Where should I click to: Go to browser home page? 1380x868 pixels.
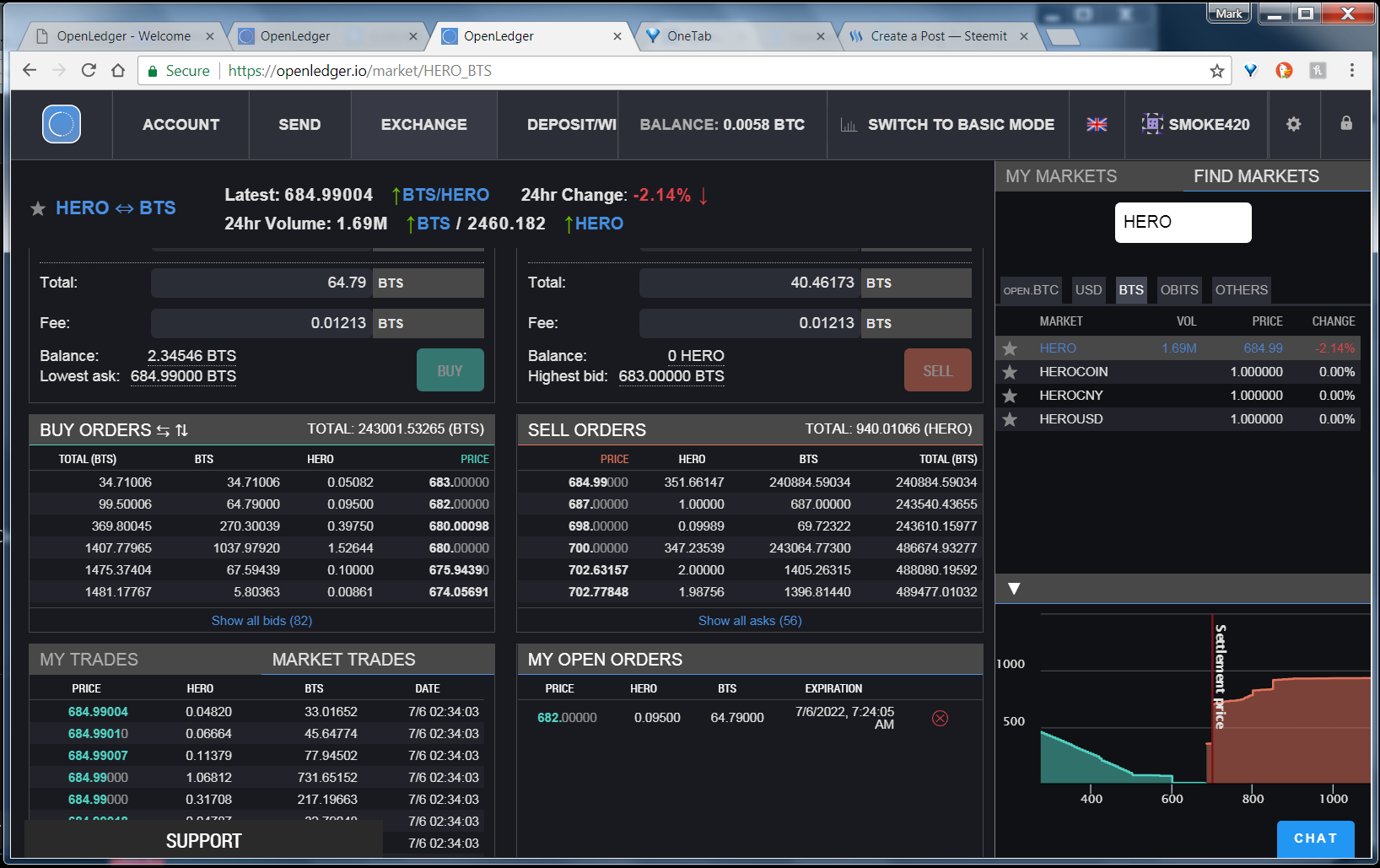point(118,70)
